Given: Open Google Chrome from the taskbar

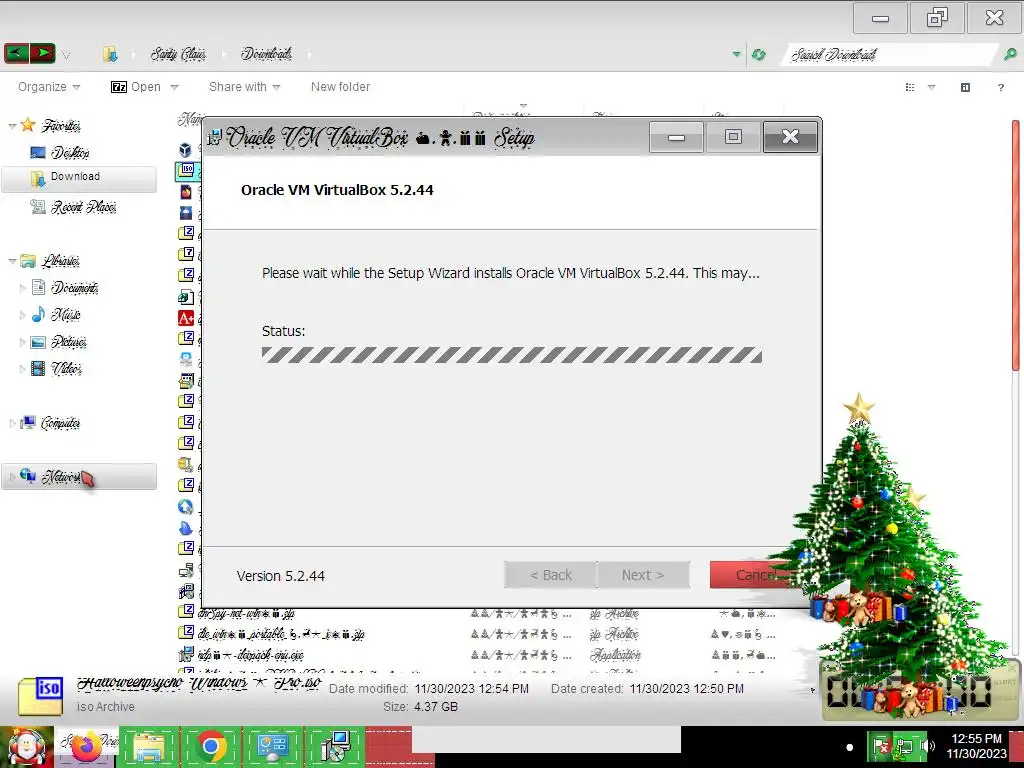Looking at the screenshot, I should click(x=210, y=747).
